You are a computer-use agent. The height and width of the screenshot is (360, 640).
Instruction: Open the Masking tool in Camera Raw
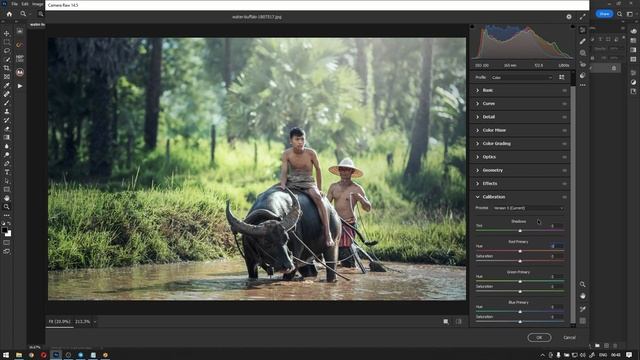582,53
